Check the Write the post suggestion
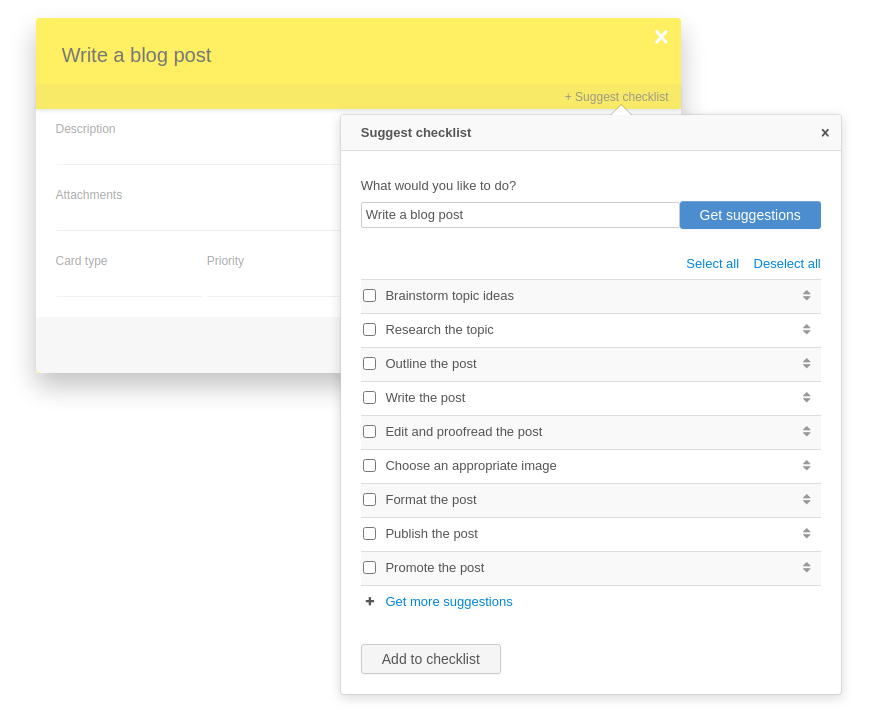Image resolution: width=874 pixels, height=715 pixels. coord(369,397)
